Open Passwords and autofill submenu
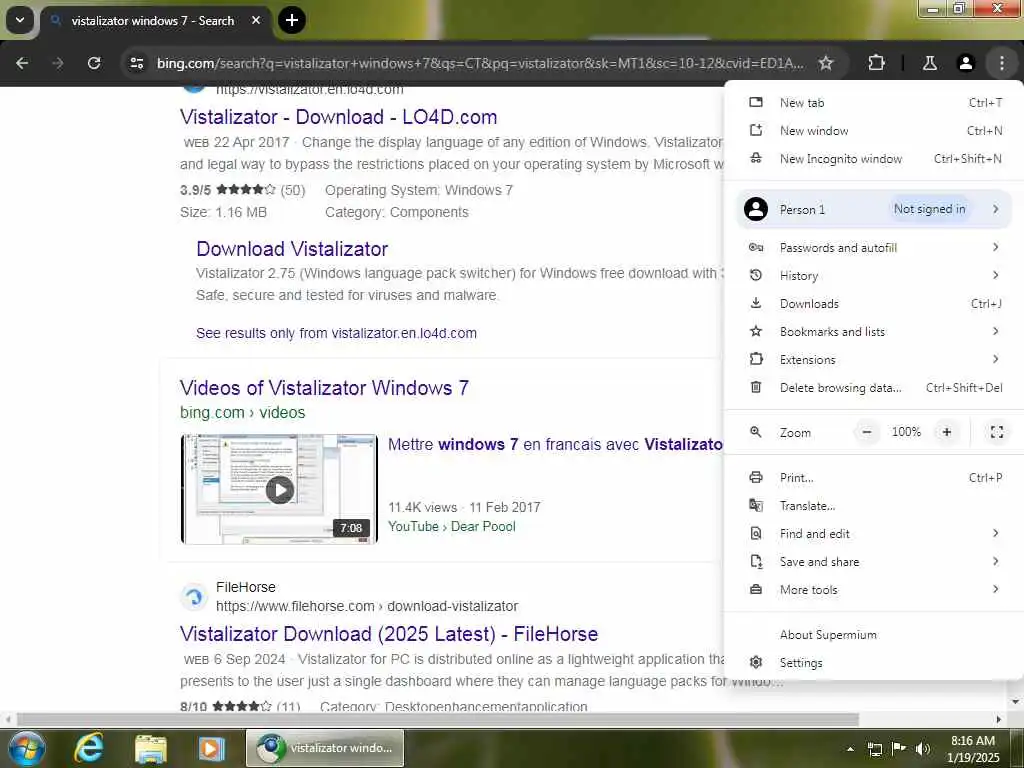 tap(874, 248)
